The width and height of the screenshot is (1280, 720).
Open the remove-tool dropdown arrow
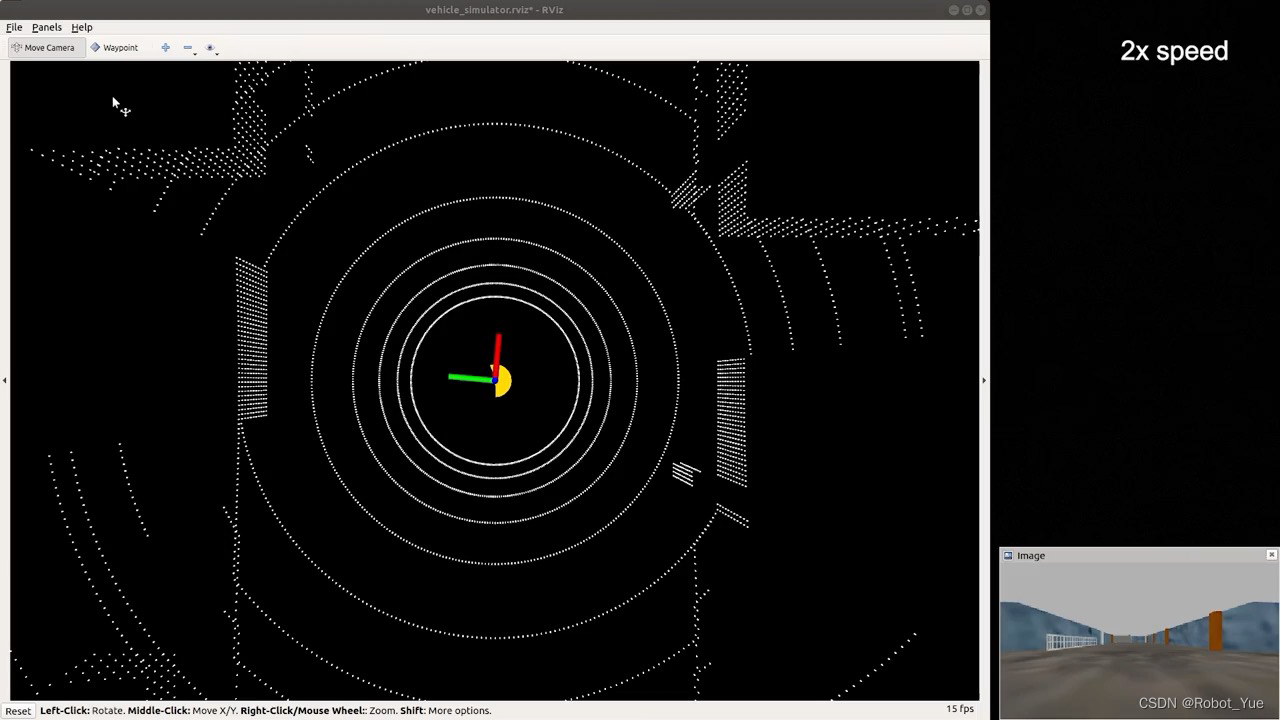[195, 52]
